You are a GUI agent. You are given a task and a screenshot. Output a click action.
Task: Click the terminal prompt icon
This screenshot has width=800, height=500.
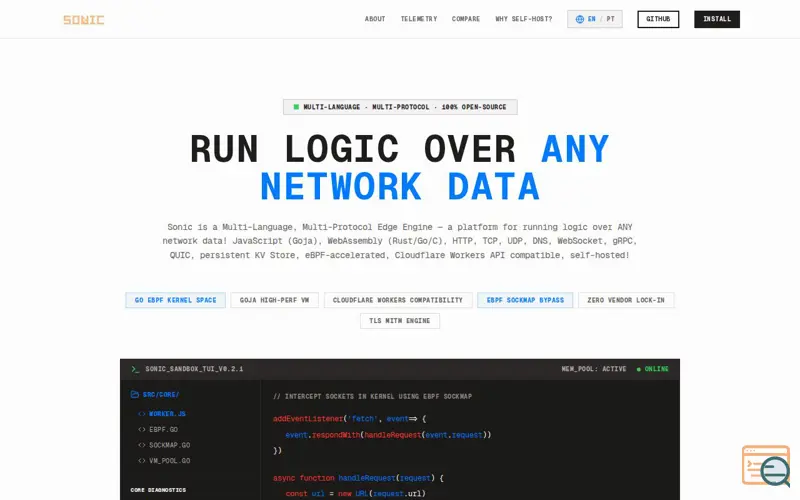coord(135,369)
